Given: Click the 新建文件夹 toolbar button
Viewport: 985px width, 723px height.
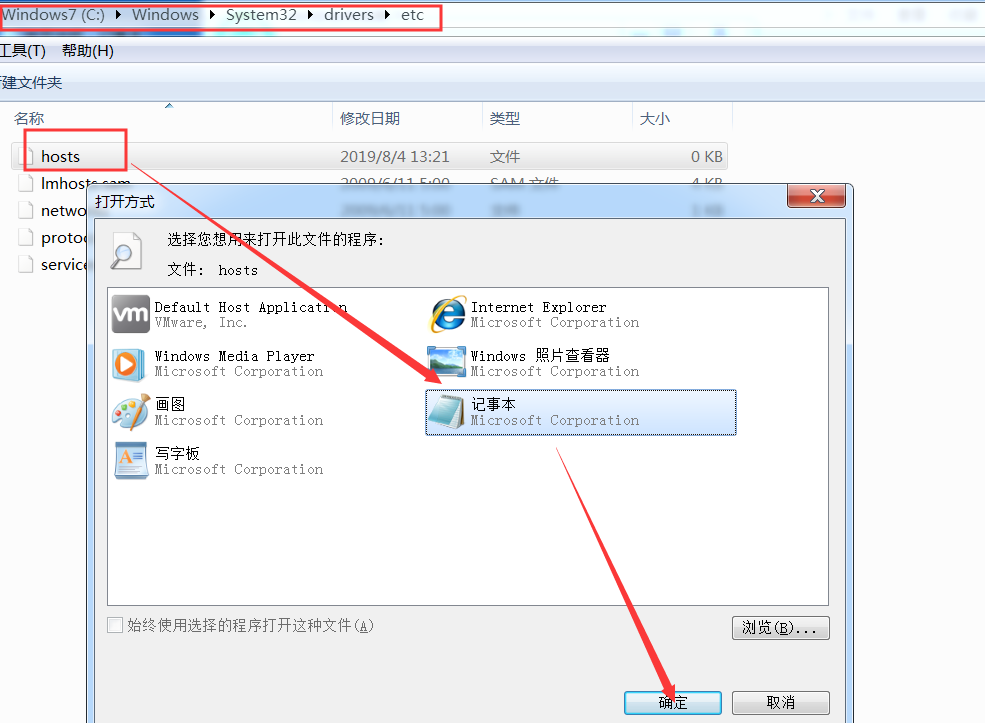Looking at the screenshot, I should (x=30, y=83).
